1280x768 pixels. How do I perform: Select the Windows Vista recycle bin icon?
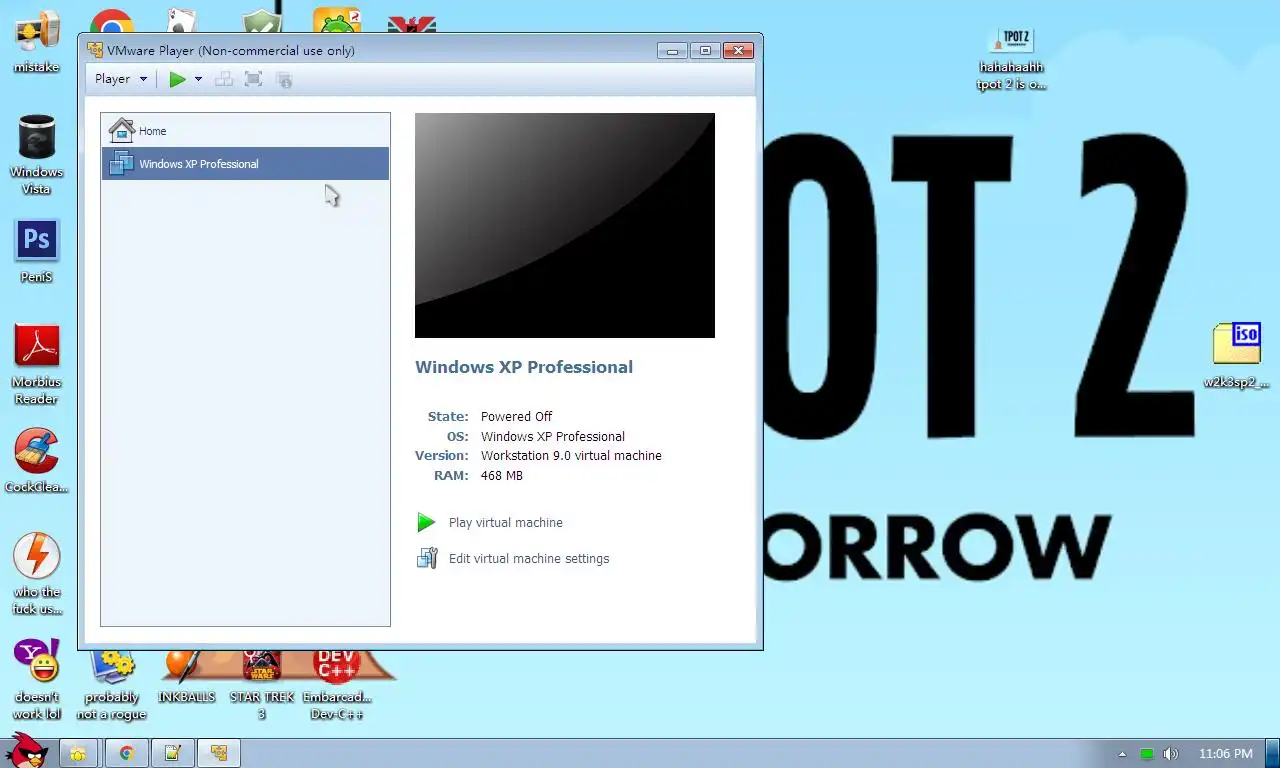36,153
